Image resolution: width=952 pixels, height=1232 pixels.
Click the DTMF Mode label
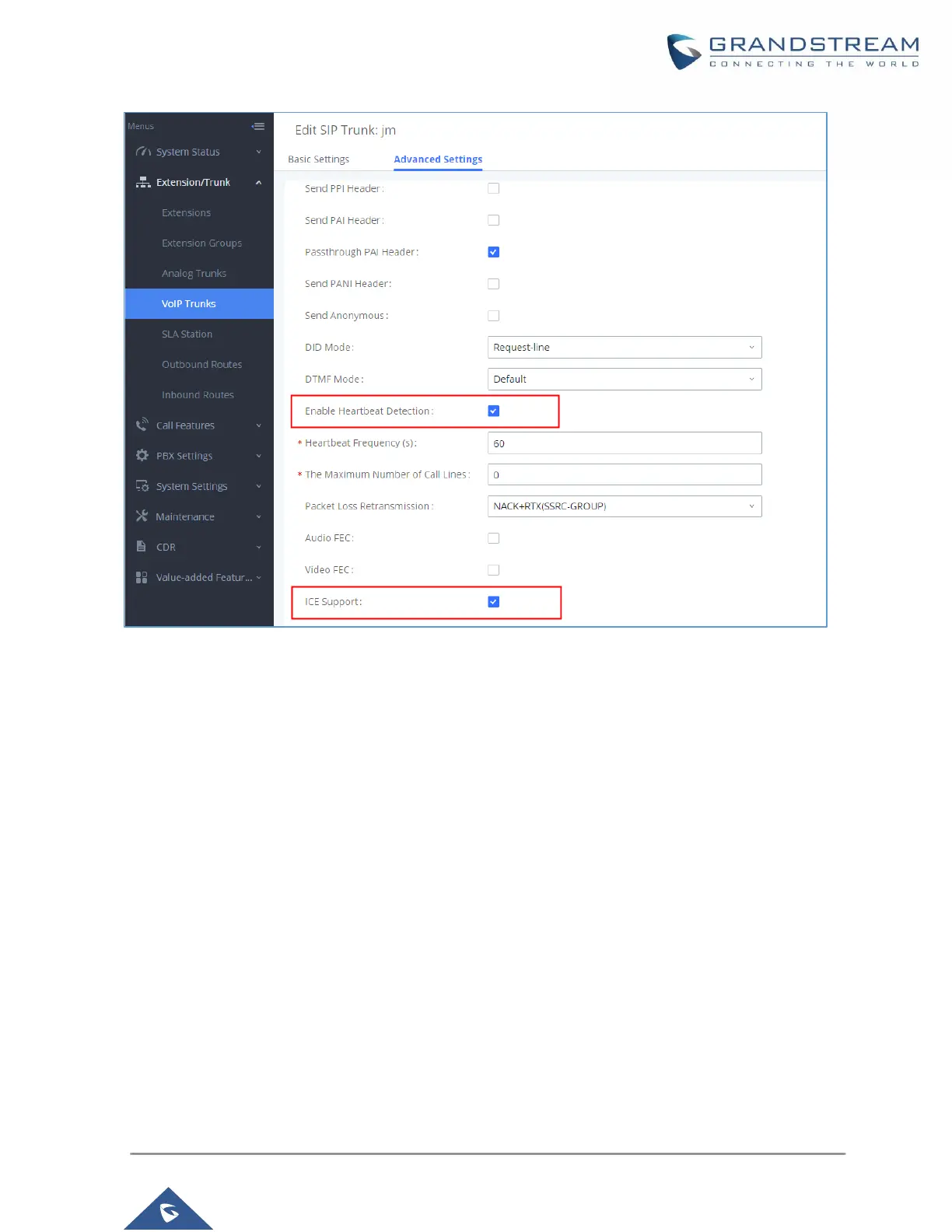334,379
